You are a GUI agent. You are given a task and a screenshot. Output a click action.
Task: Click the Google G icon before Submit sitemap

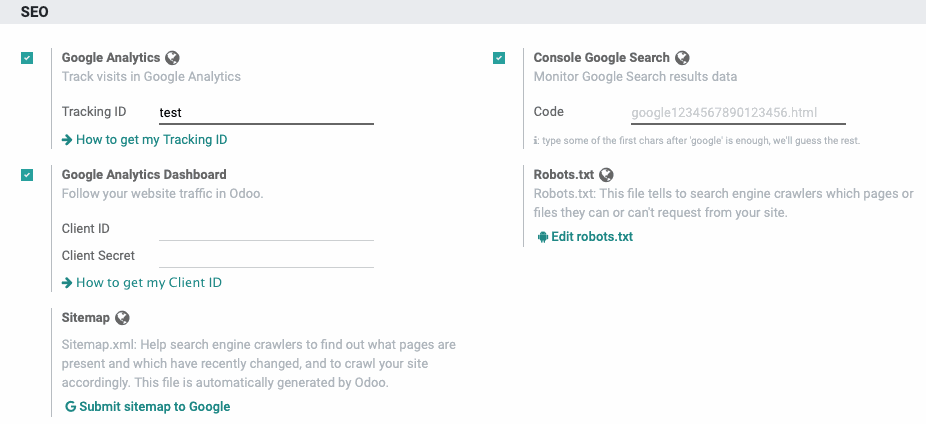point(70,406)
